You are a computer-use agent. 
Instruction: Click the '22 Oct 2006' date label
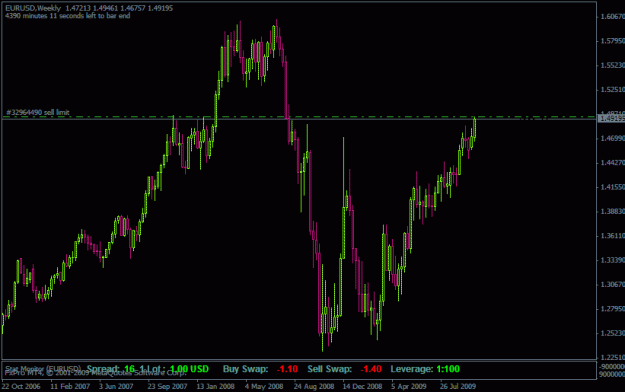[x=21, y=386]
